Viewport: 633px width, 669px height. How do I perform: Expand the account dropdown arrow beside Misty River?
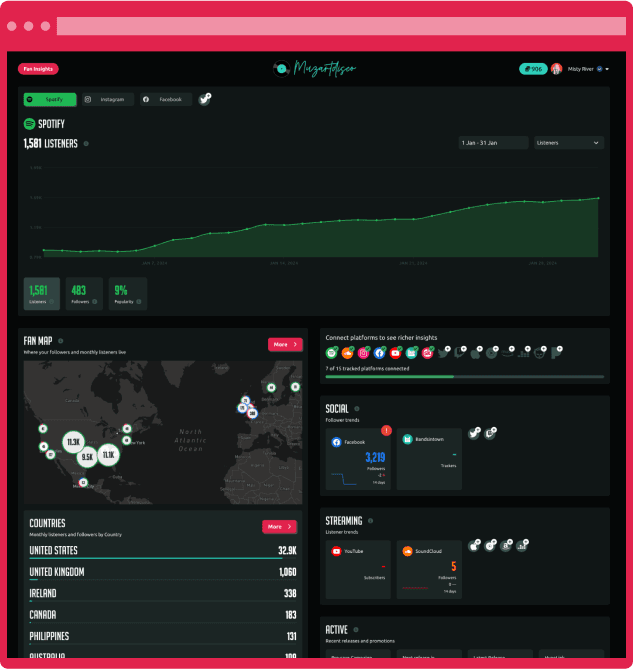pos(607,69)
